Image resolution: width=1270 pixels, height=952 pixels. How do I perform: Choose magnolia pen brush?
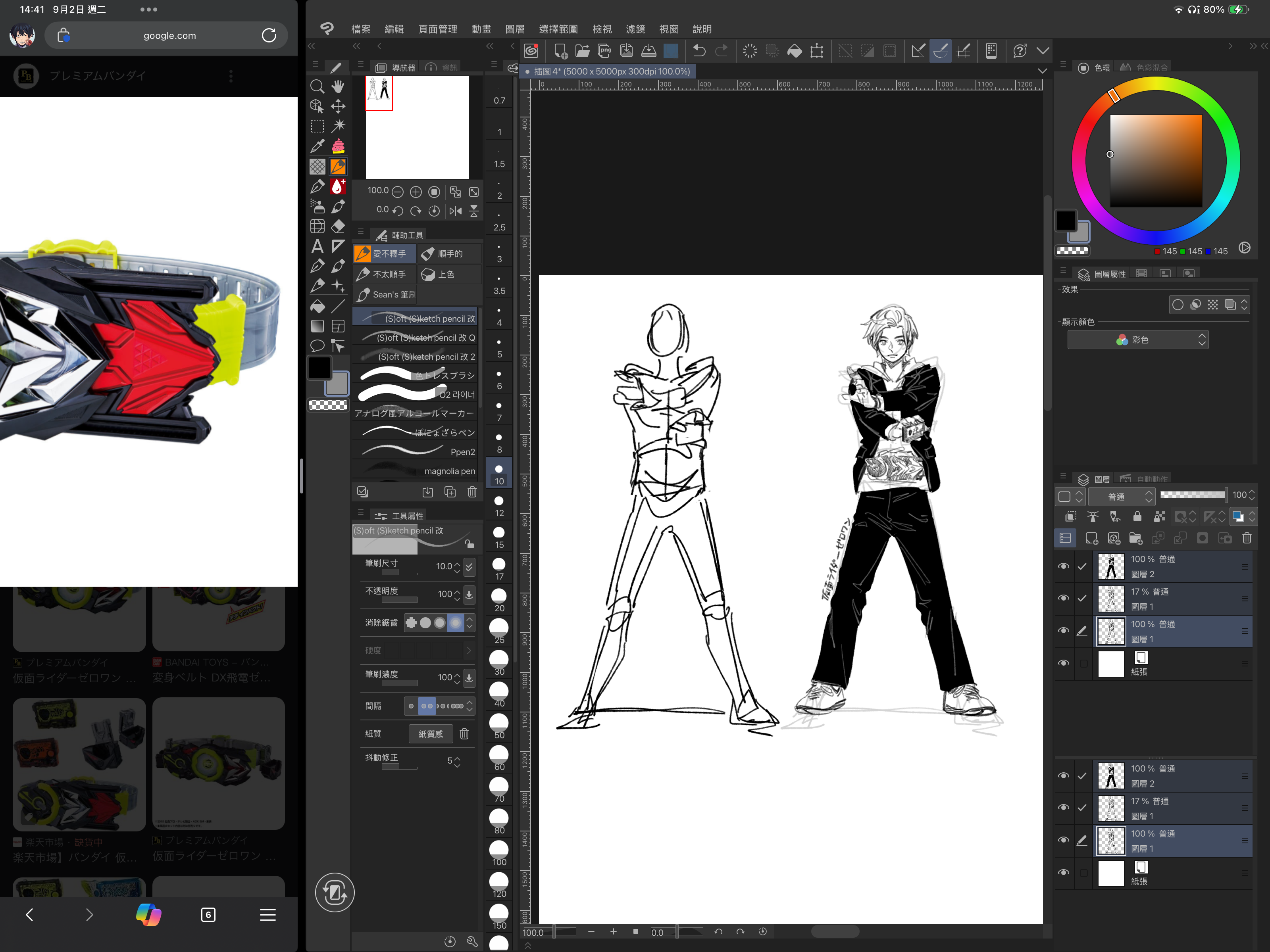click(414, 470)
